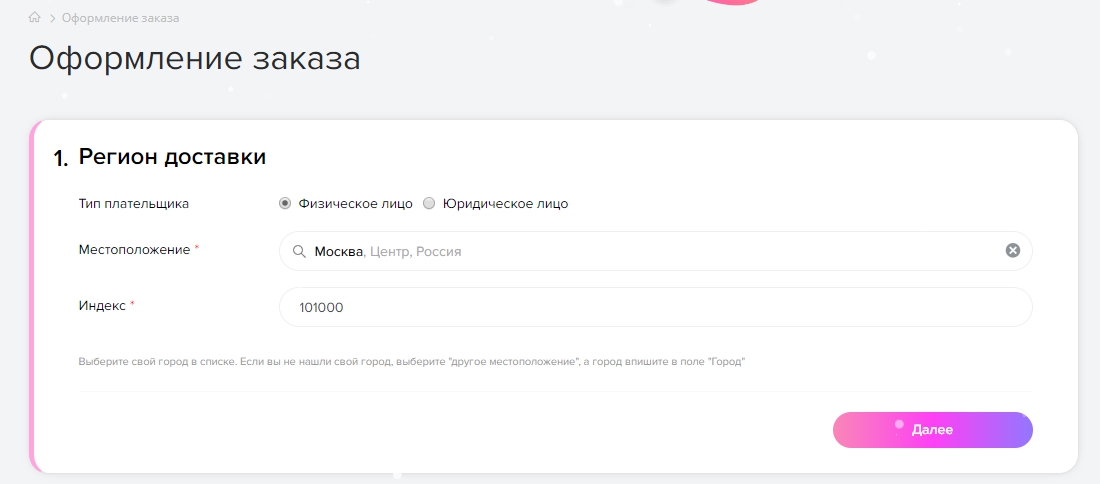Click the "Индекс" field label
The image size is (1100, 484).
click(102, 305)
